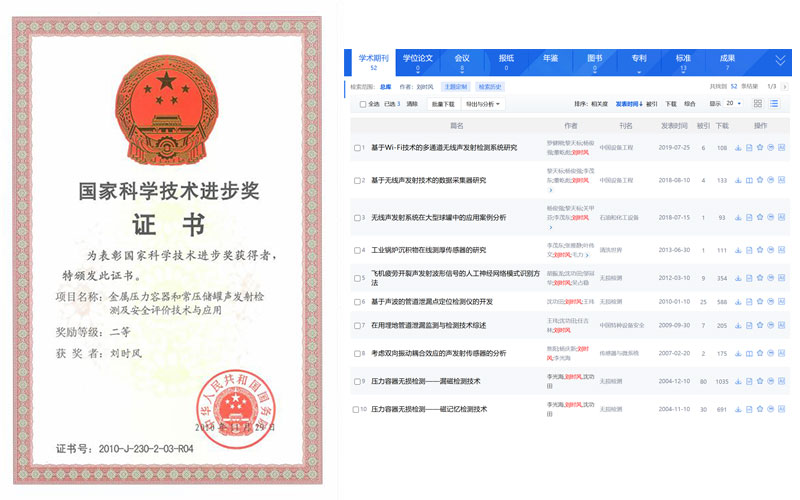The width and height of the screenshot is (800, 500).
Task: Click the 检索历史 button
Action: coord(490,87)
